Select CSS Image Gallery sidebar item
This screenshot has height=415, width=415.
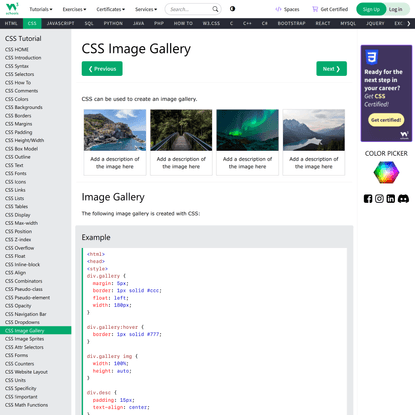pos(35,330)
